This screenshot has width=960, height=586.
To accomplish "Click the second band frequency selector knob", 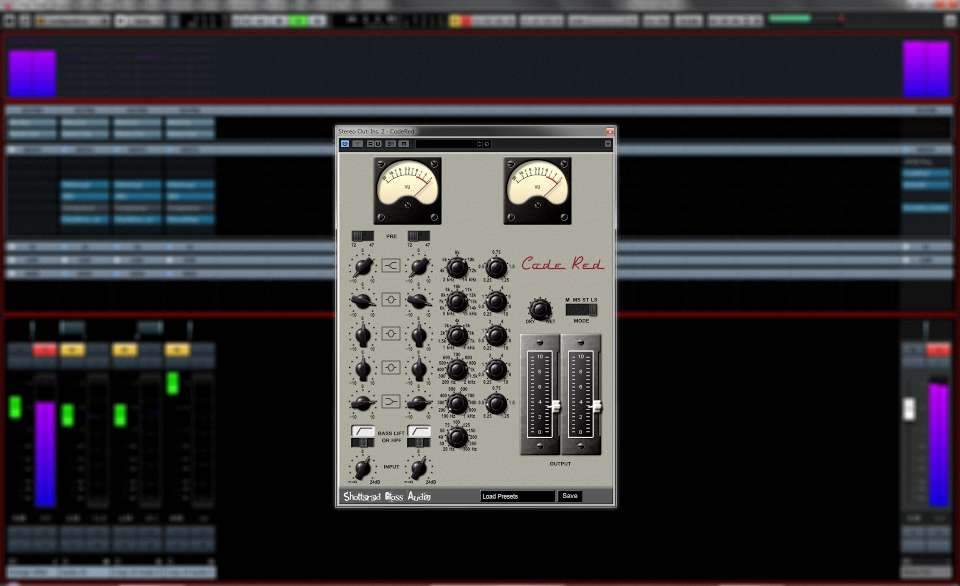I will point(457,301).
